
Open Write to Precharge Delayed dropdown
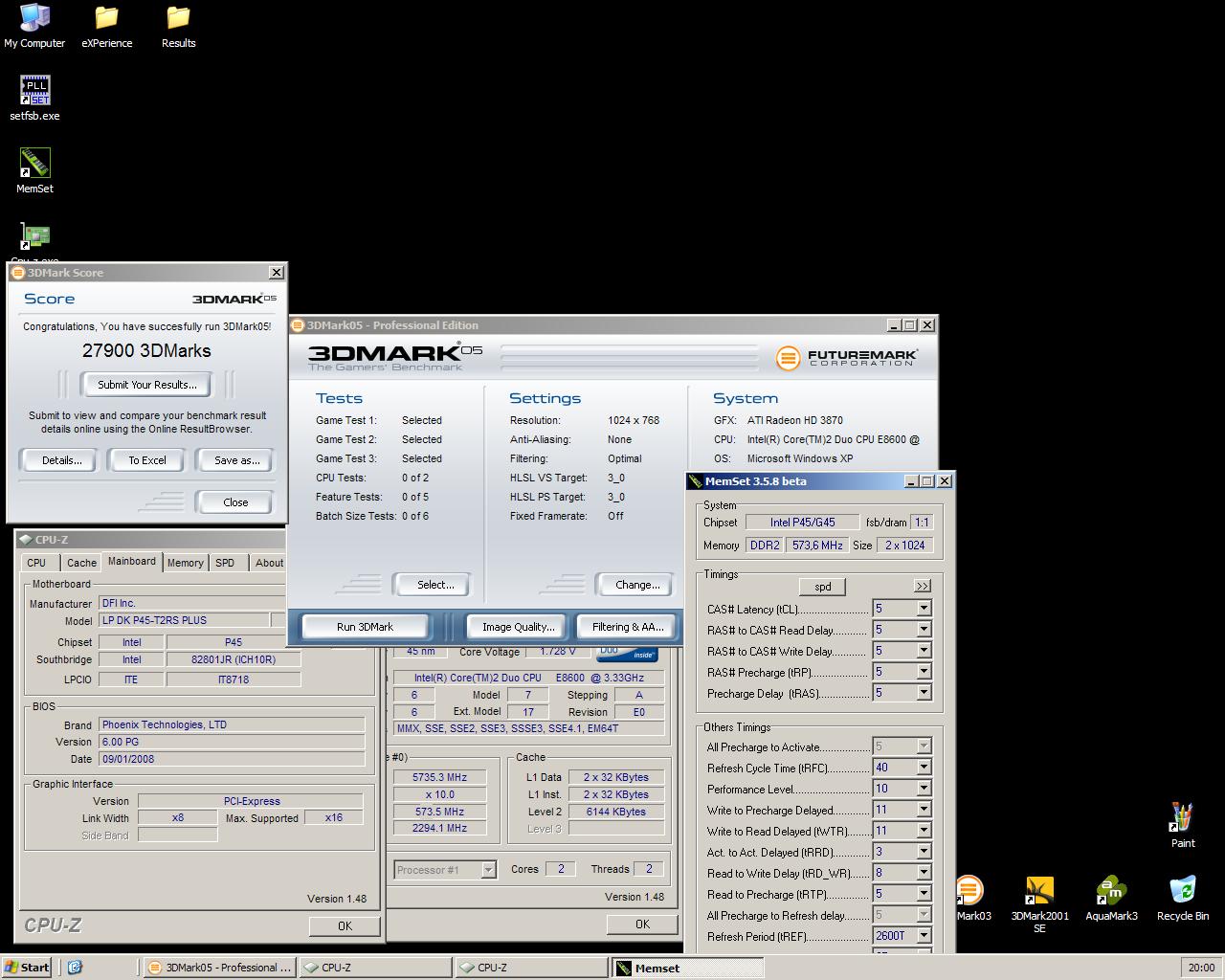point(924,810)
